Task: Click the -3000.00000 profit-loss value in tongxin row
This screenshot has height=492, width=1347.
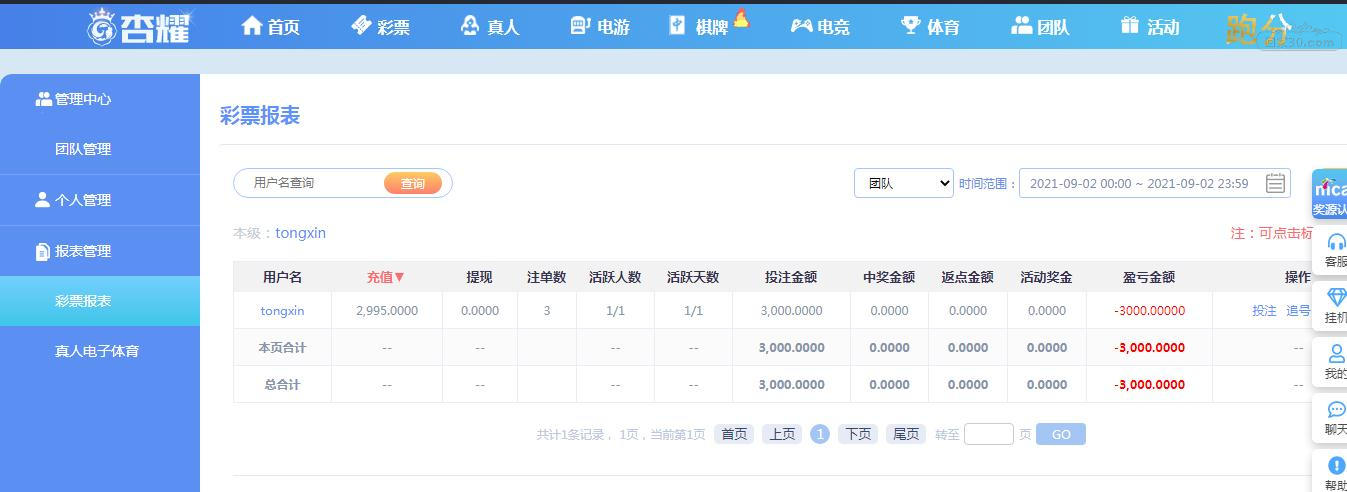Action: point(1149,311)
